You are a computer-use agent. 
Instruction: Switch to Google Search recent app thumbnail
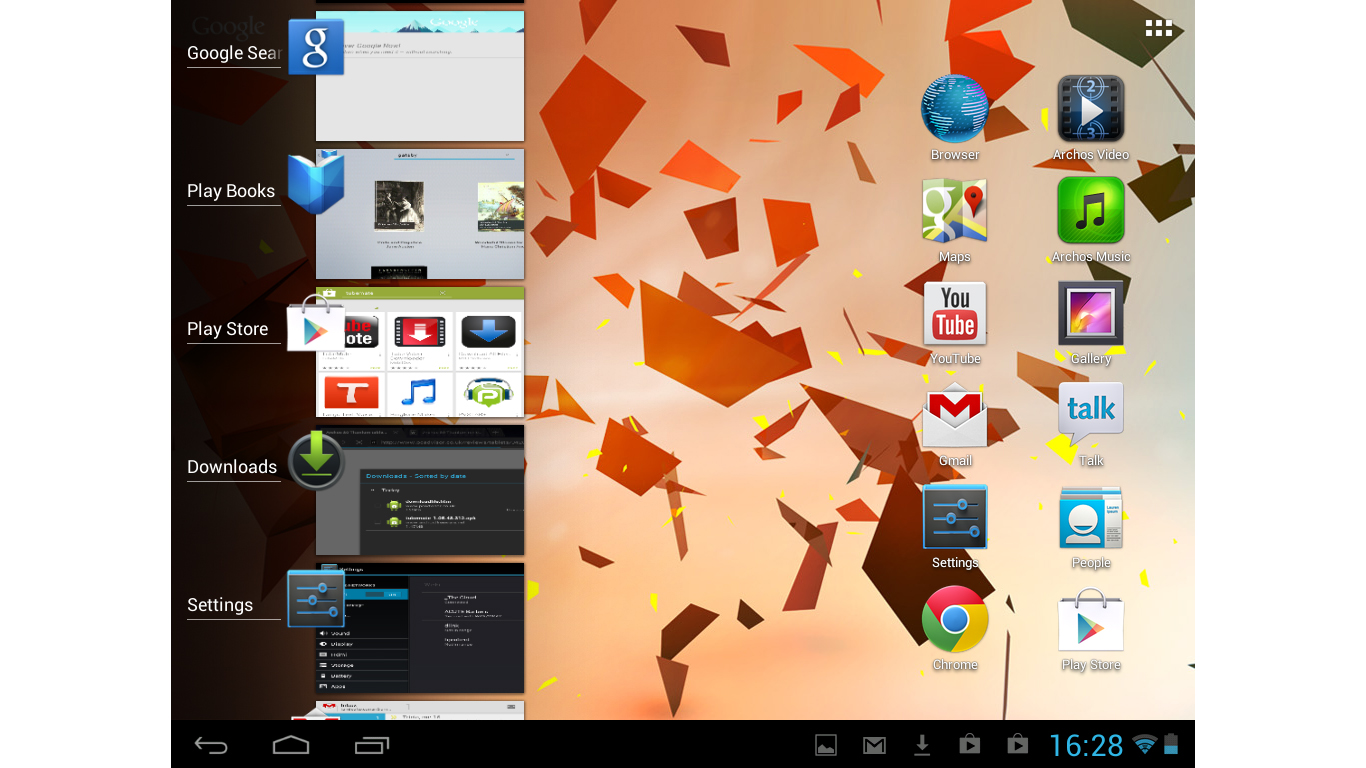tap(420, 76)
